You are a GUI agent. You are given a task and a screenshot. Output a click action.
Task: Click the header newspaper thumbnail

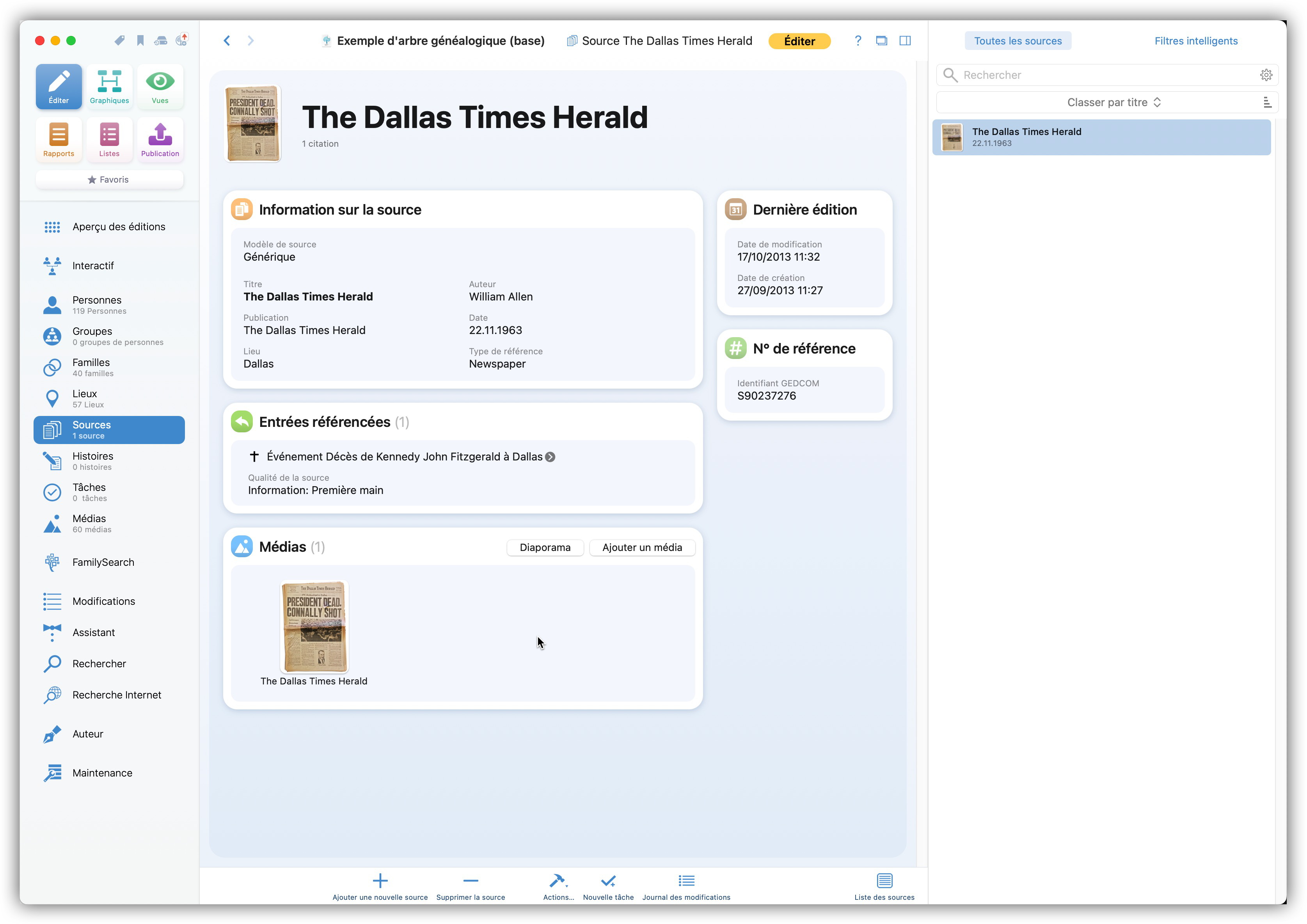(x=253, y=124)
